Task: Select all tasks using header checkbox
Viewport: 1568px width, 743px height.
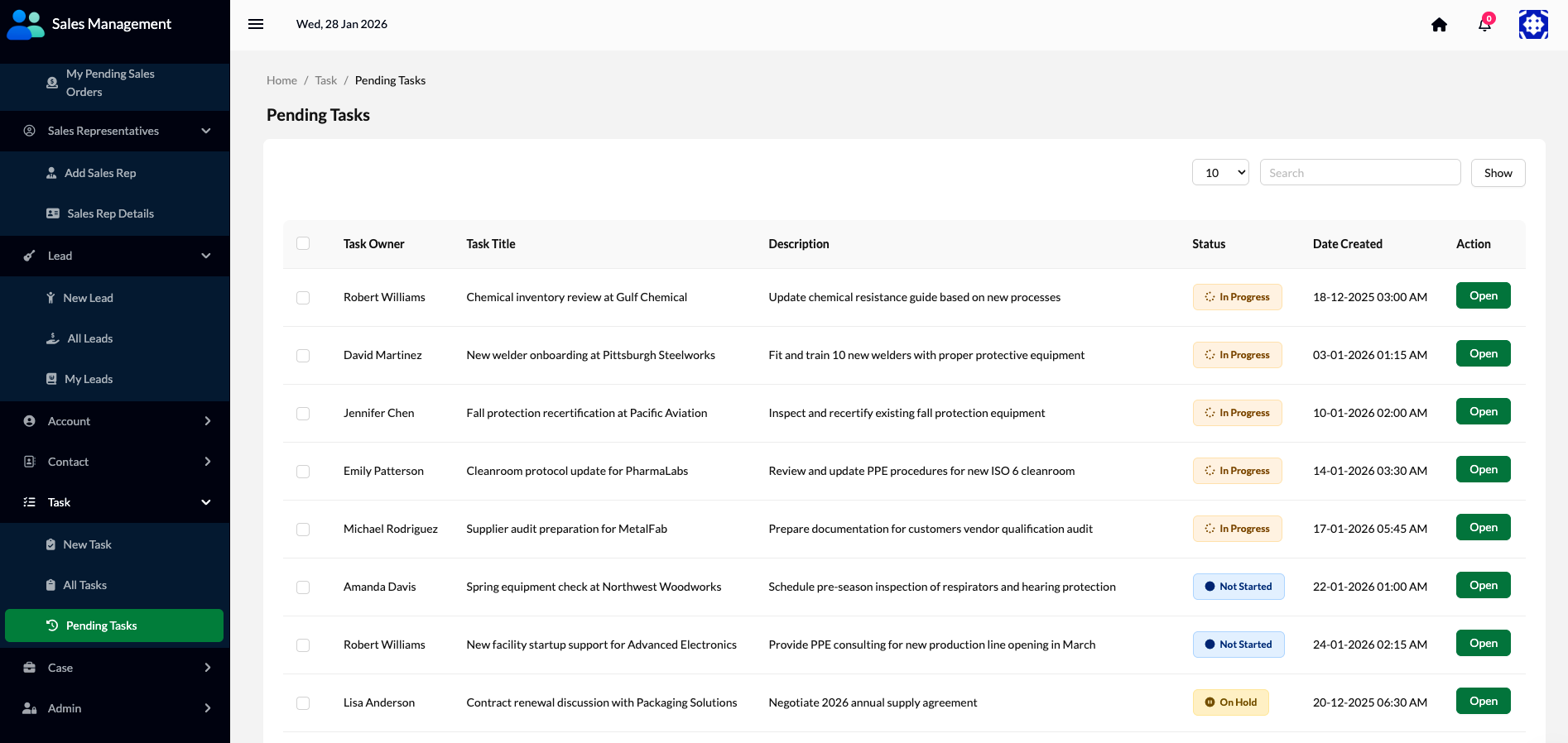Action: coord(303,243)
